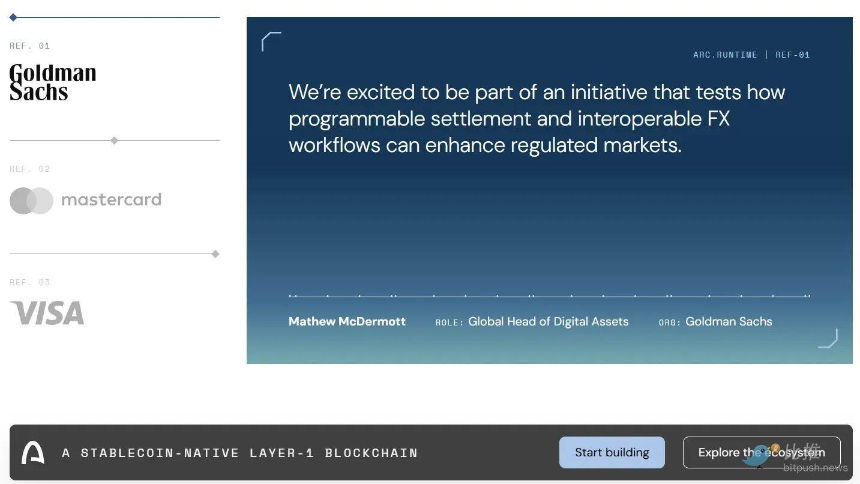Open the Explore the ecosystem link

pos(761,452)
